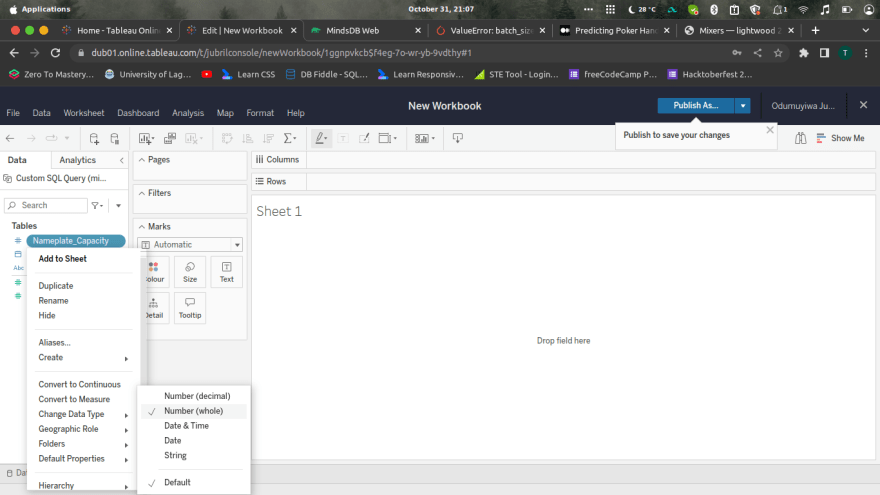Click the Download toolbar icon

(457, 138)
